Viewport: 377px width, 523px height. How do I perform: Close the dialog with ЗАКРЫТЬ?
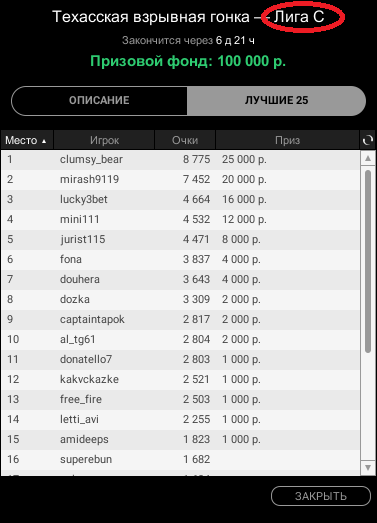click(321, 496)
